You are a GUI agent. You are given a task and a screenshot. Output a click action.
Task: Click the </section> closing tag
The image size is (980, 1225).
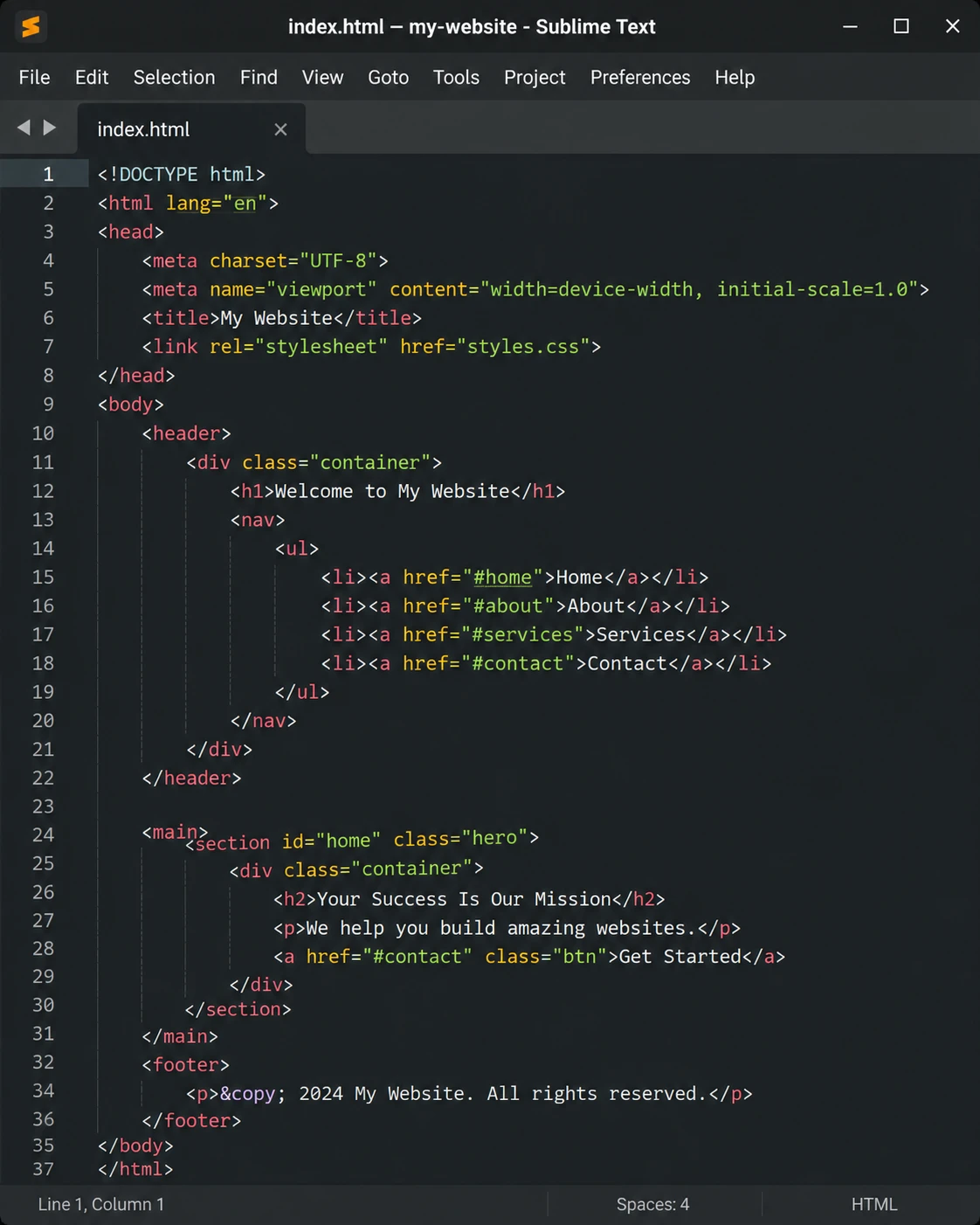(238, 1008)
